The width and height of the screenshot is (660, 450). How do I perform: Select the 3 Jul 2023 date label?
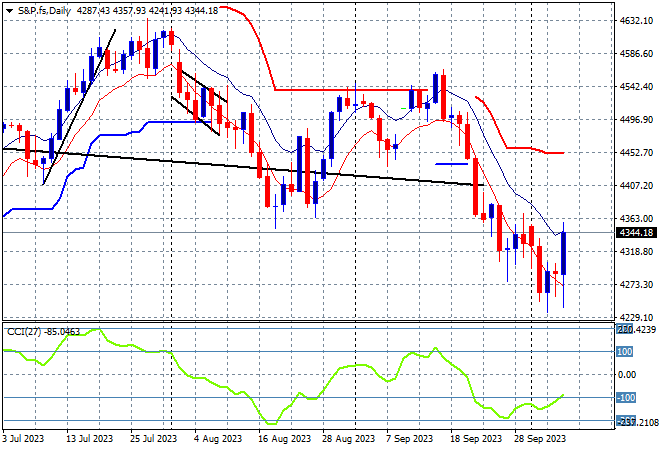pyautogui.click(x=23, y=439)
